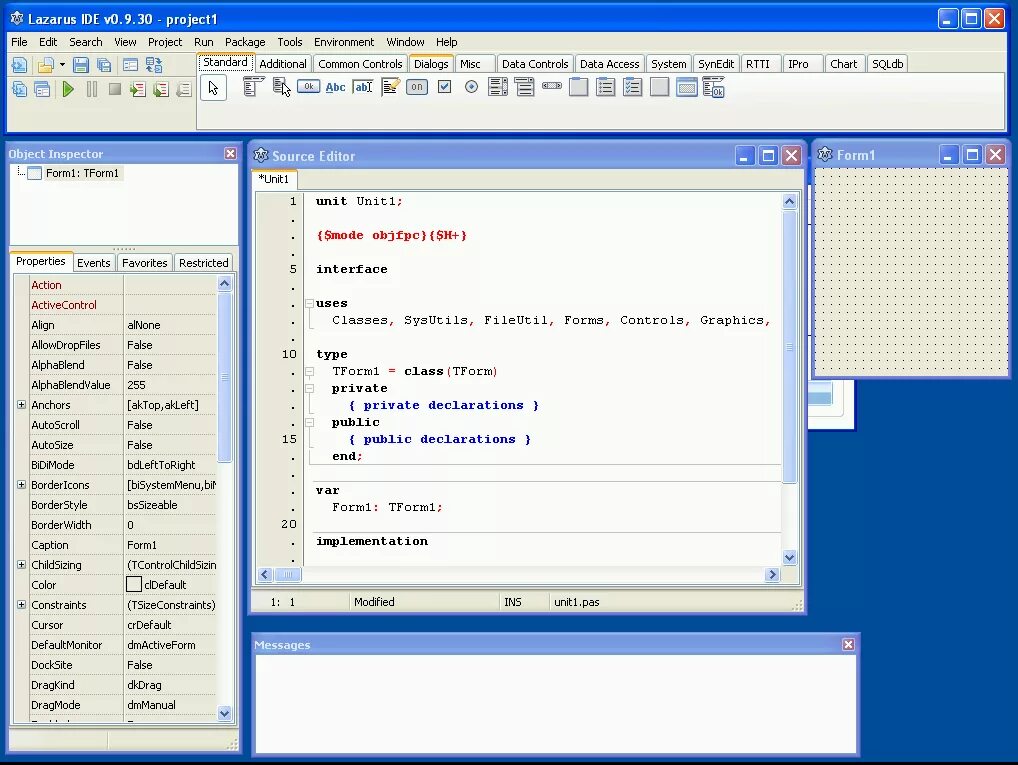Click the green Run button in toolbar

point(68,89)
